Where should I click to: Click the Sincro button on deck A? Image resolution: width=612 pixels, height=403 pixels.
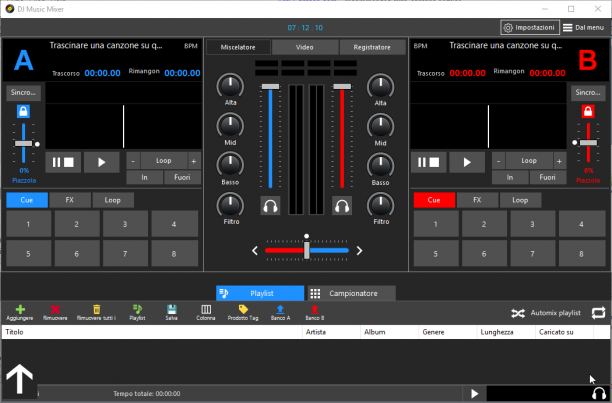tap(23, 93)
